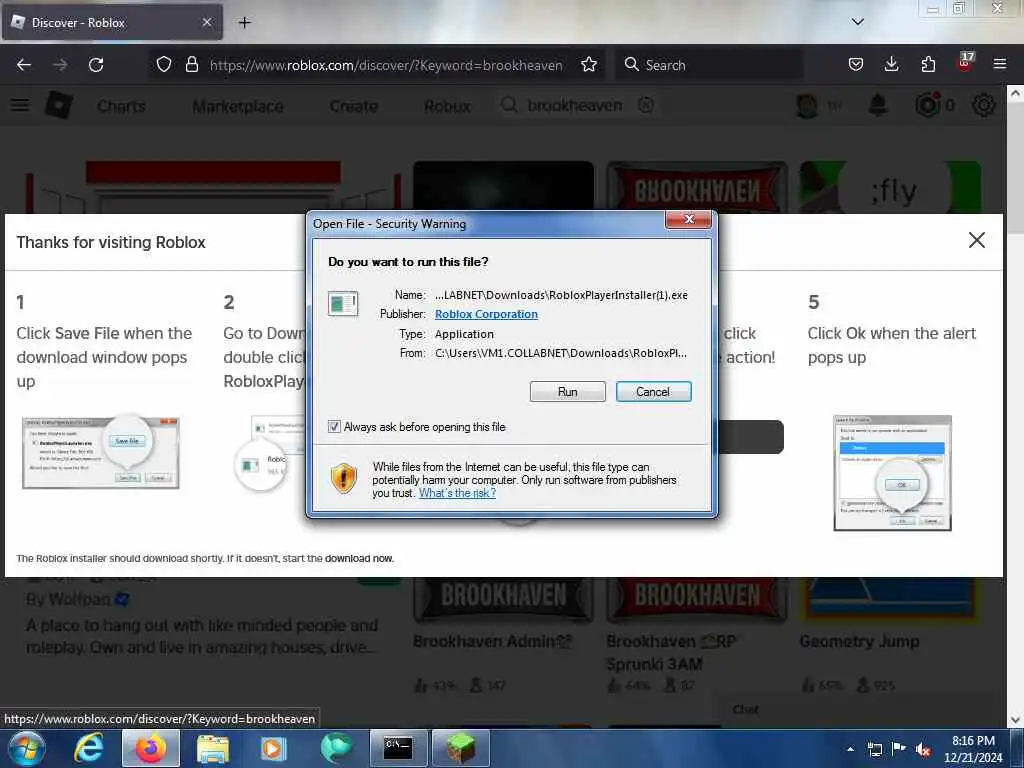Open the user avatar profile icon
Viewport: 1024px width, 768px height.
(808, 105)
